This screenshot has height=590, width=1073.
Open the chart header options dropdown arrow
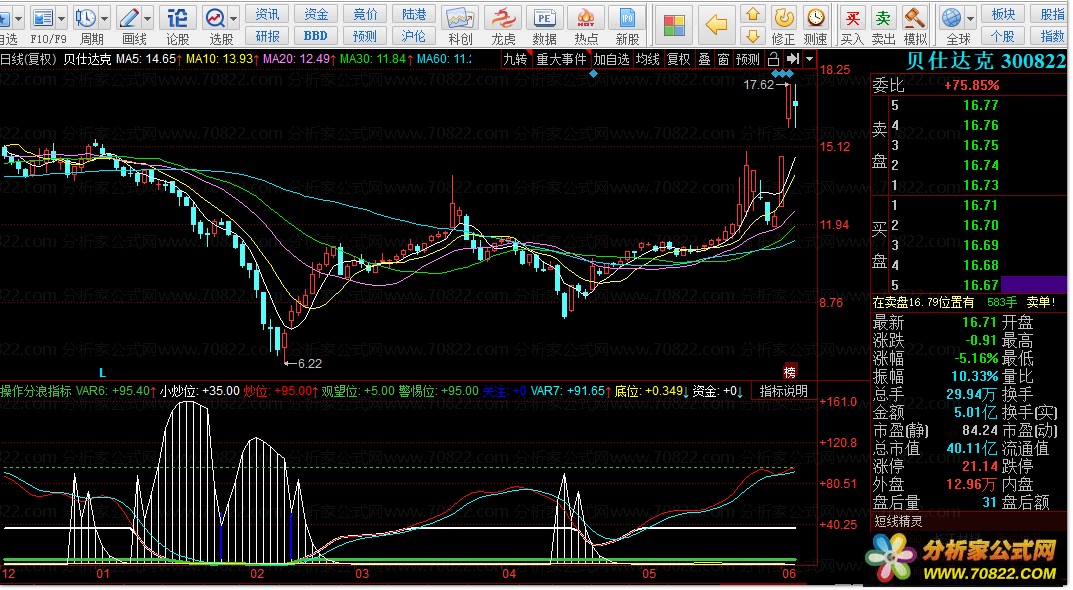pos(810,60)
